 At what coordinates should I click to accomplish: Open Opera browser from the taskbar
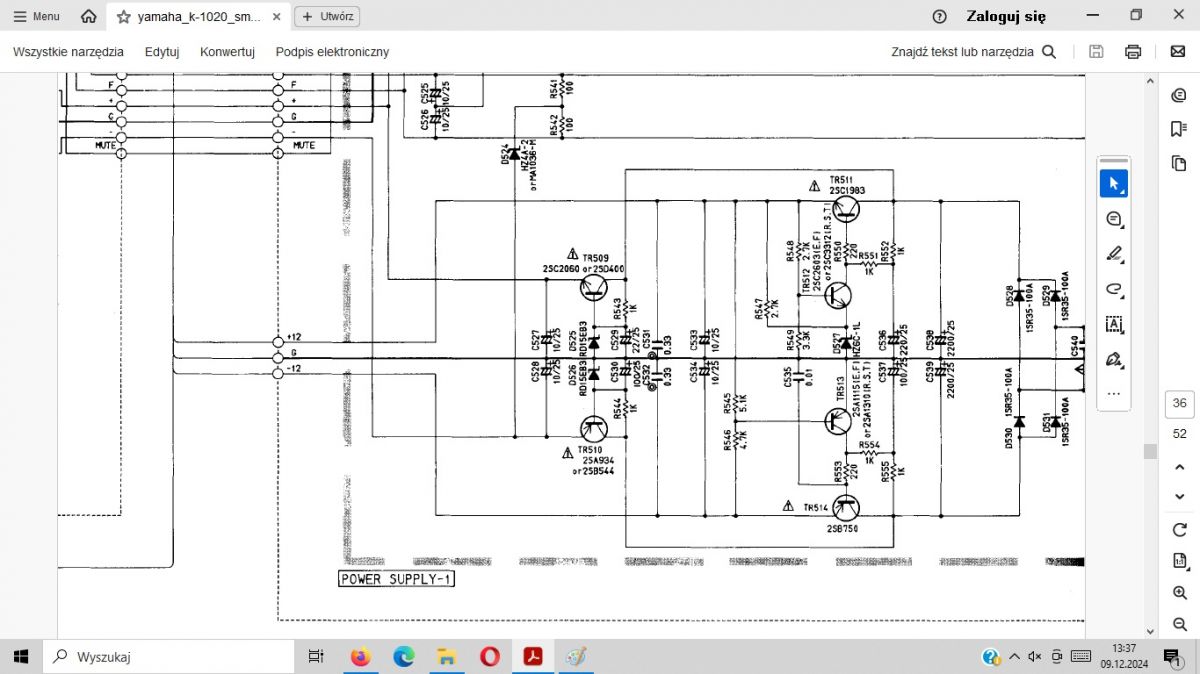point(490,656)
